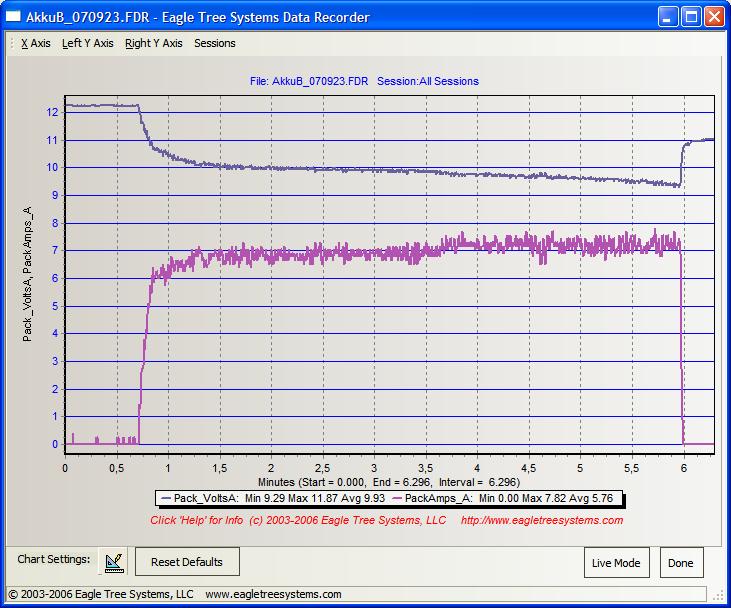Click the Pack_VoltsA legend entry

click(x=273, y=498)
